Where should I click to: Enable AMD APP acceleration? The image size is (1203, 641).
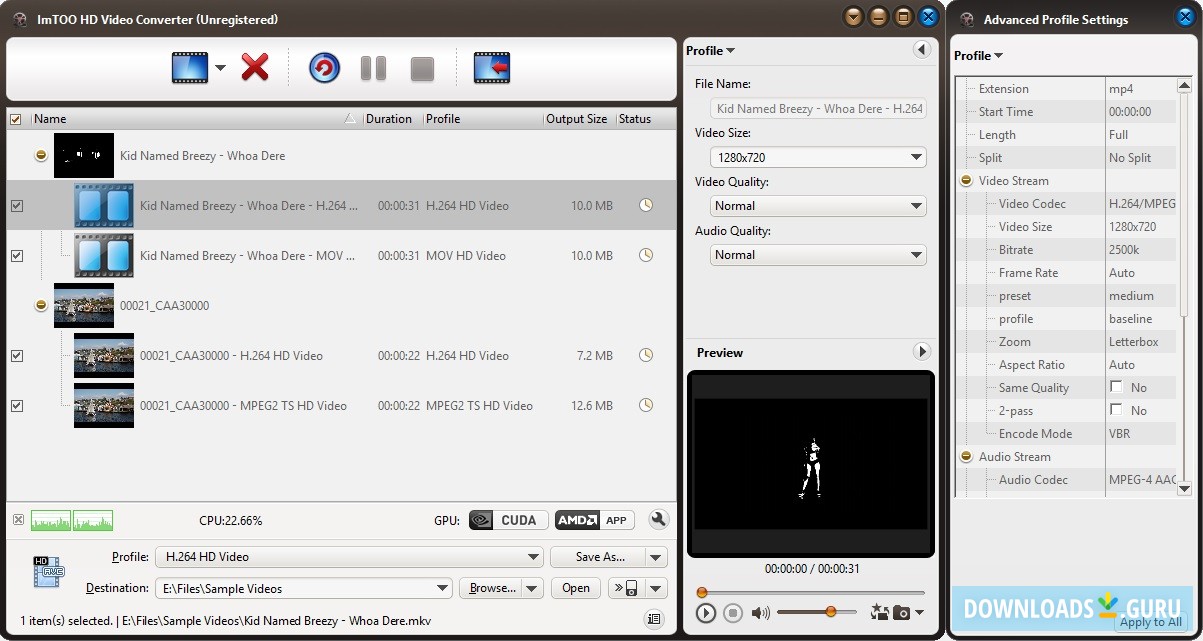[x=594, y=519]
